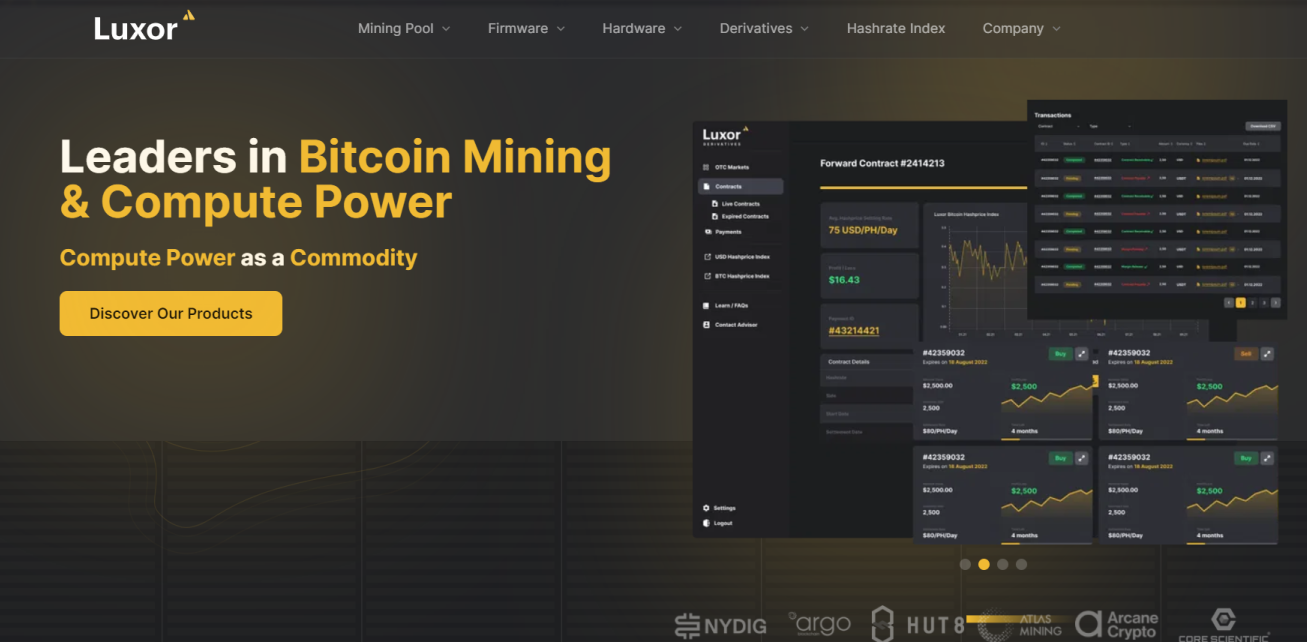Viewport: 1307px width, 642px height.
Task: Select the highlighted yellow carousel dot
Action: pos(984,564)
